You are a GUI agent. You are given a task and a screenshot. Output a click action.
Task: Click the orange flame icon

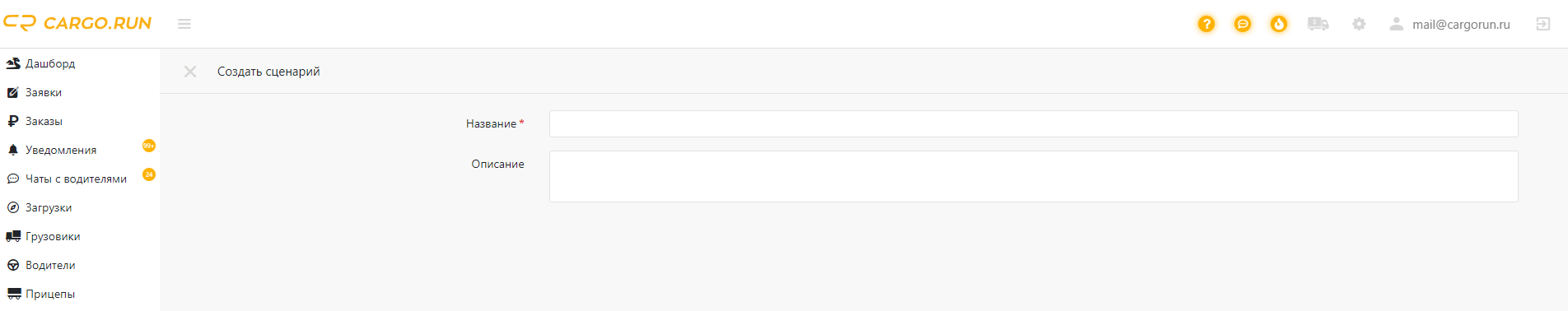point(1279,24)
